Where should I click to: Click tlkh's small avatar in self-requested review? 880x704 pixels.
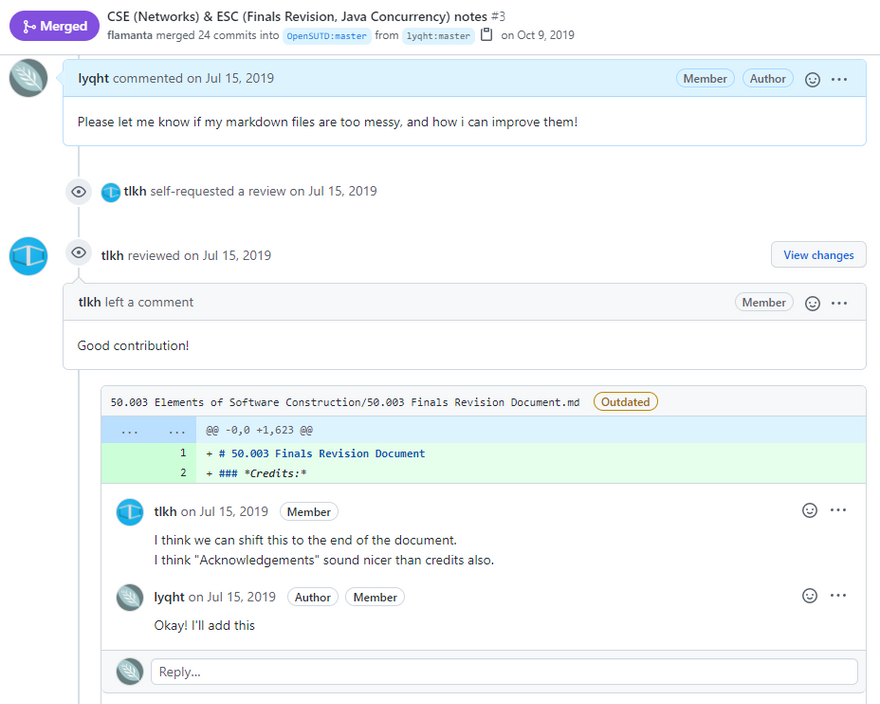[x=111, y=192]
